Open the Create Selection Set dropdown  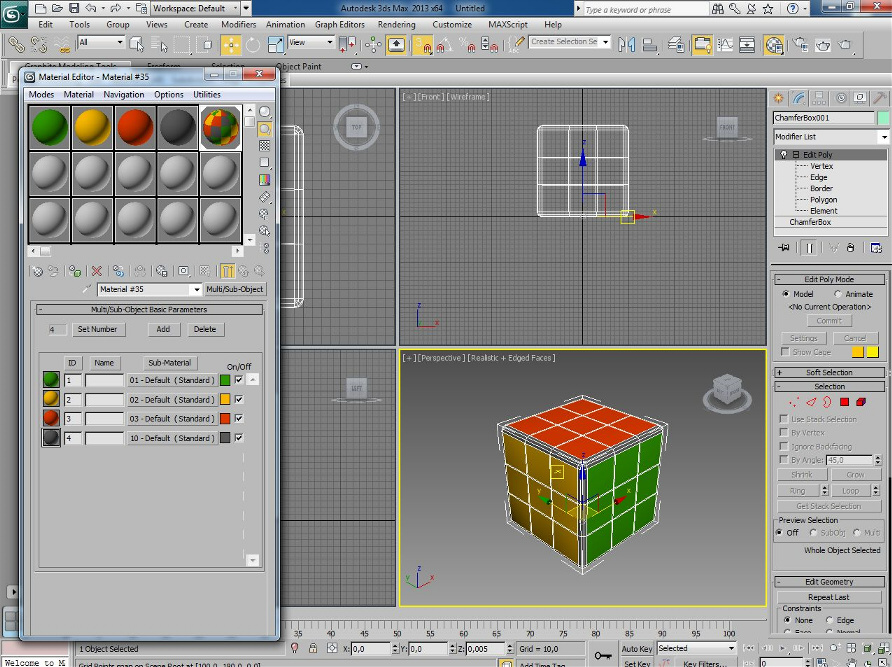(x=569, y=42)
